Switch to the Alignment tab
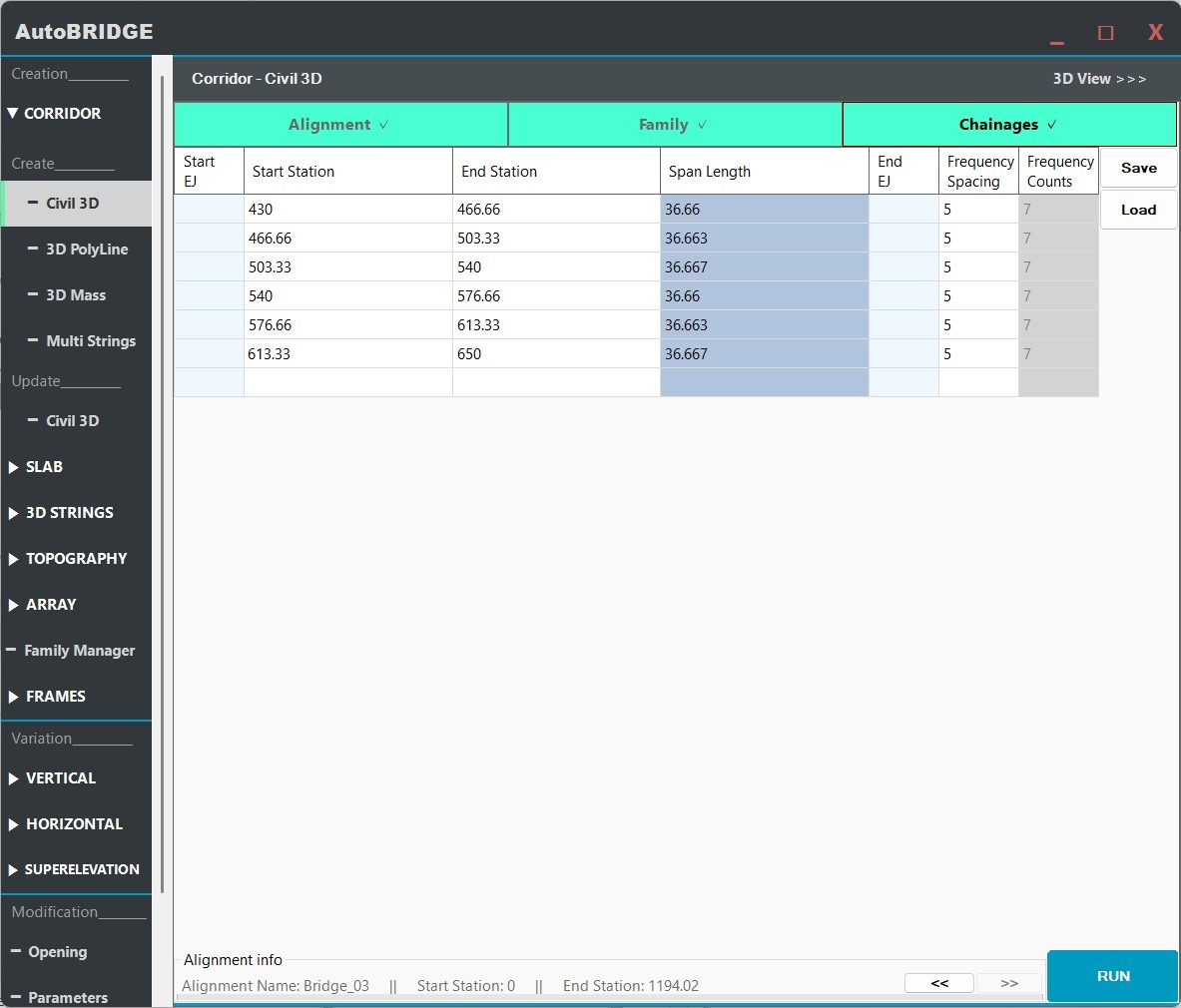Screen dimensions: 1181x1008 click(x=339, y=125)
